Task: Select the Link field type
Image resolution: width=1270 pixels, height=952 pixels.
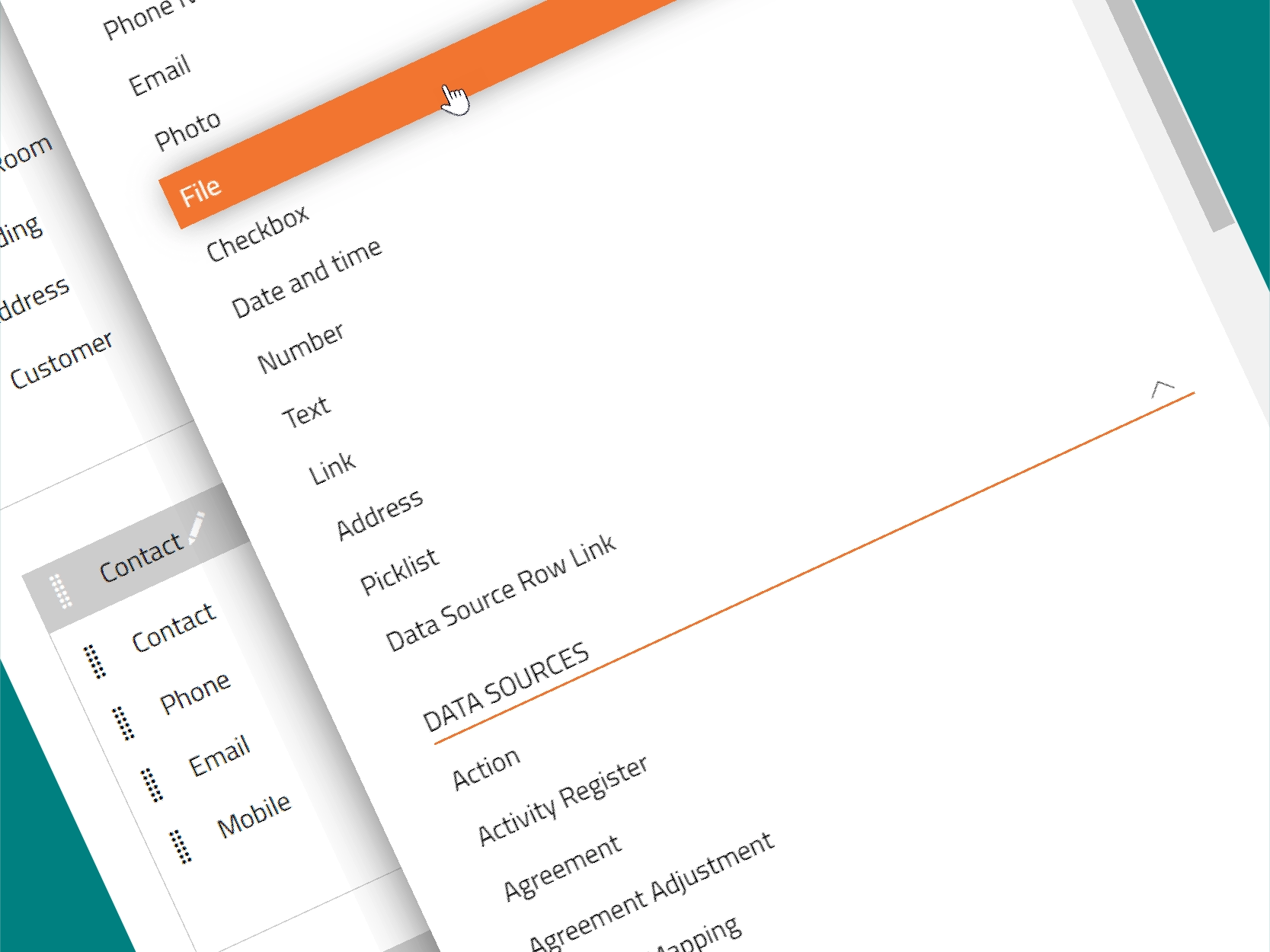Action: click(x=332, y=468)
